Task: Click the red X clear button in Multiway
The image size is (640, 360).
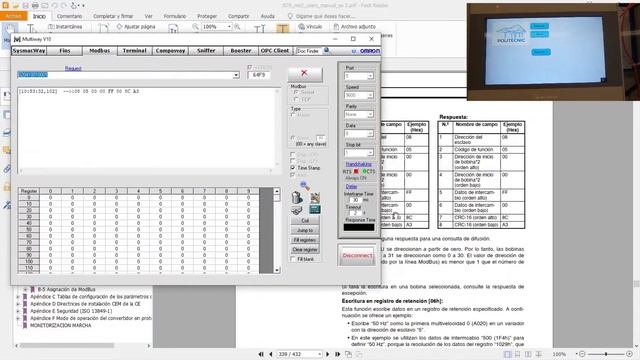Action: [304, 74]
